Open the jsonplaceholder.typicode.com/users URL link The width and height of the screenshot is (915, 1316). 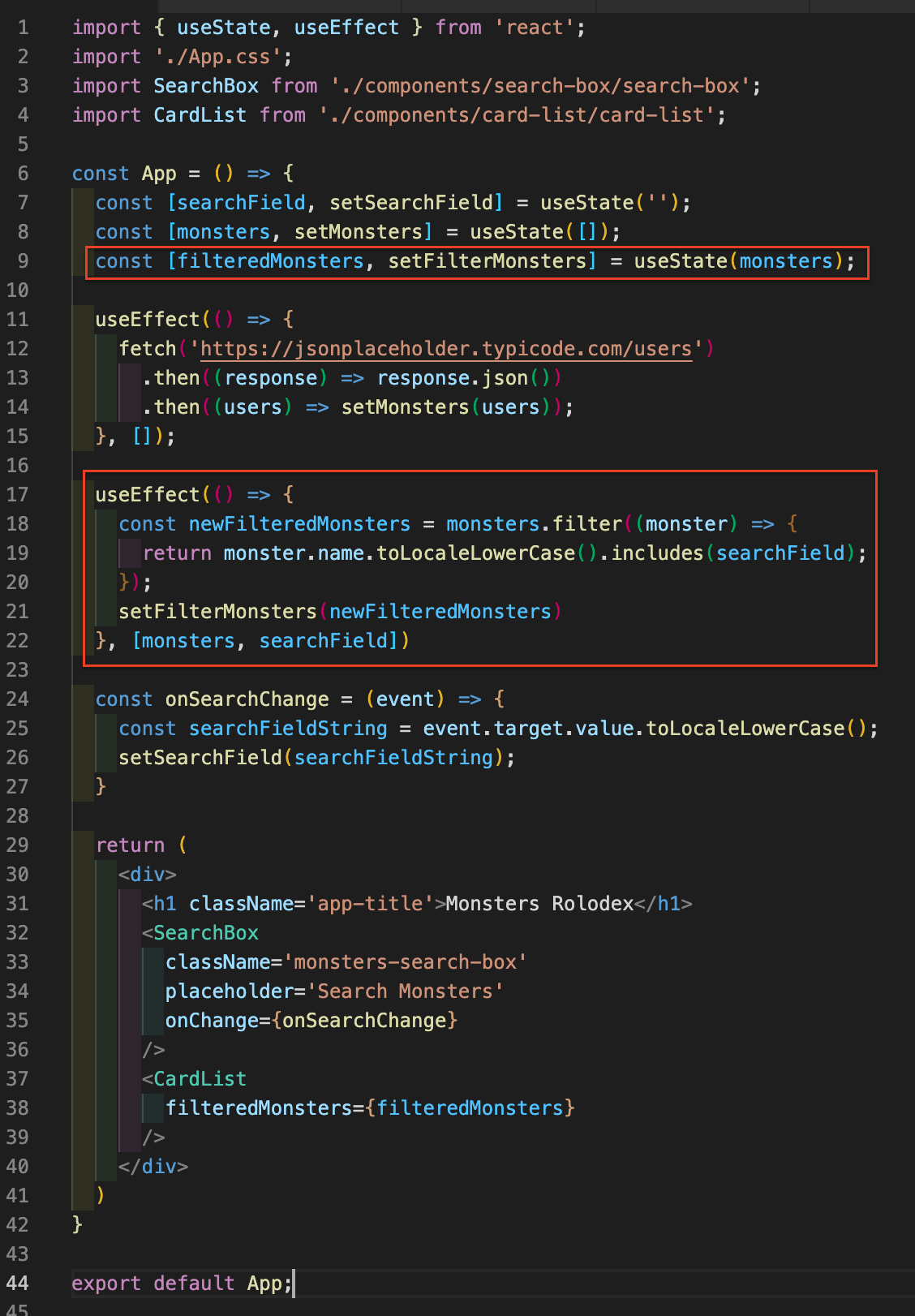[446, 349]
